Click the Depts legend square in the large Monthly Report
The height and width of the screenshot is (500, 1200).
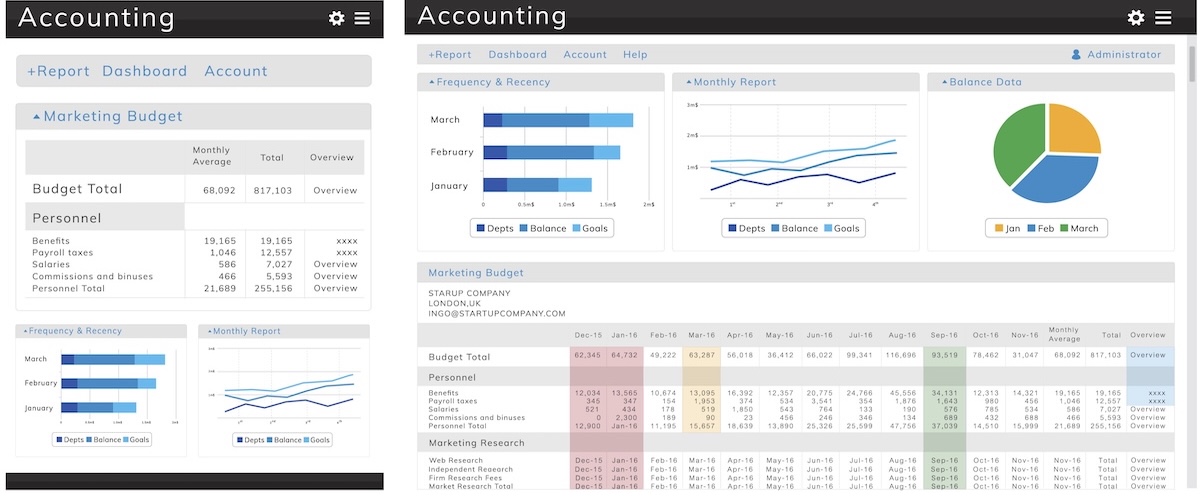(x=730, y=228)
